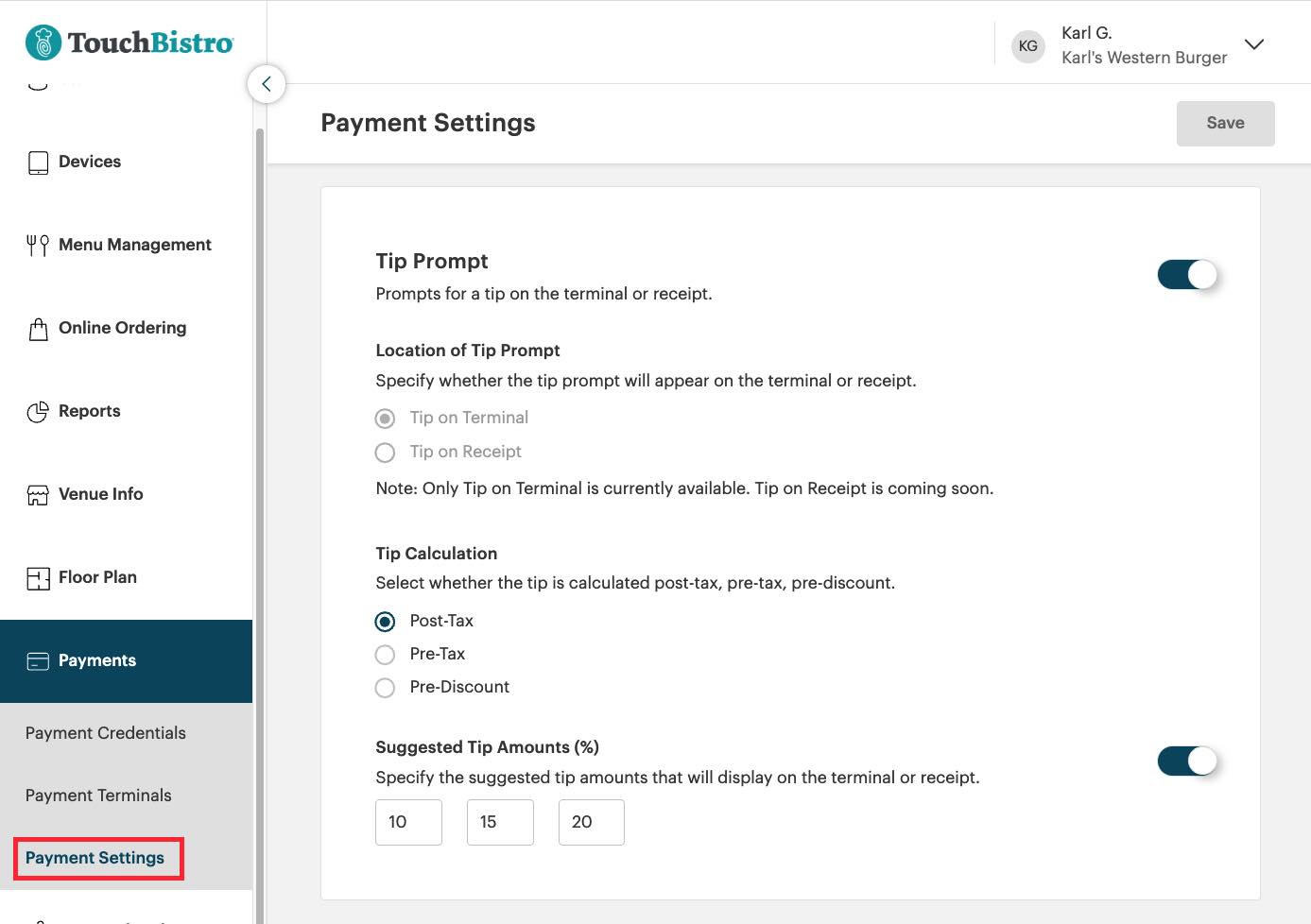1311x924 pixels.
Task: Click the Save button
Action: click(x=1225, y=123)
